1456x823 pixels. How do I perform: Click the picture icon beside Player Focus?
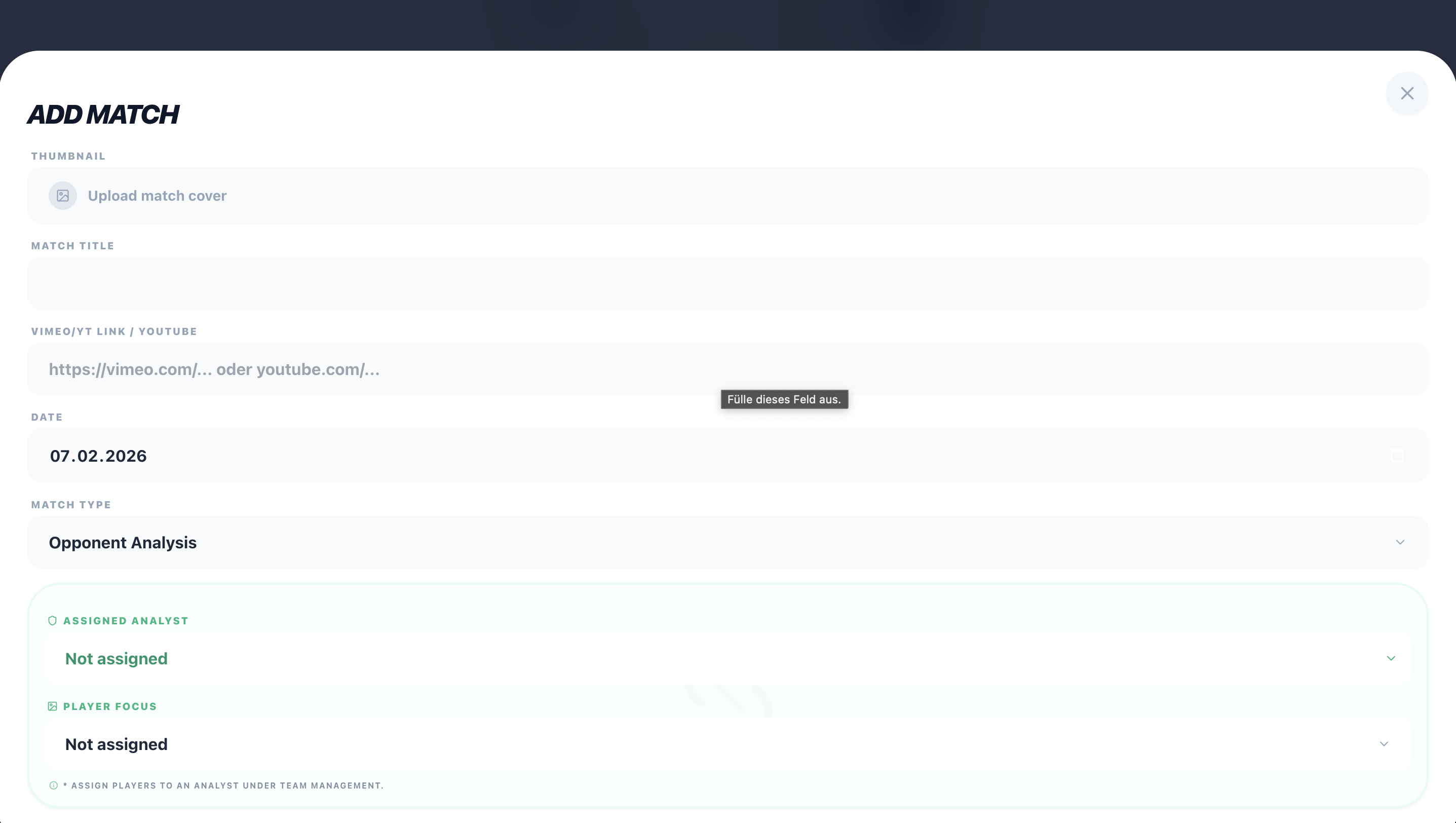pos(52,706)
